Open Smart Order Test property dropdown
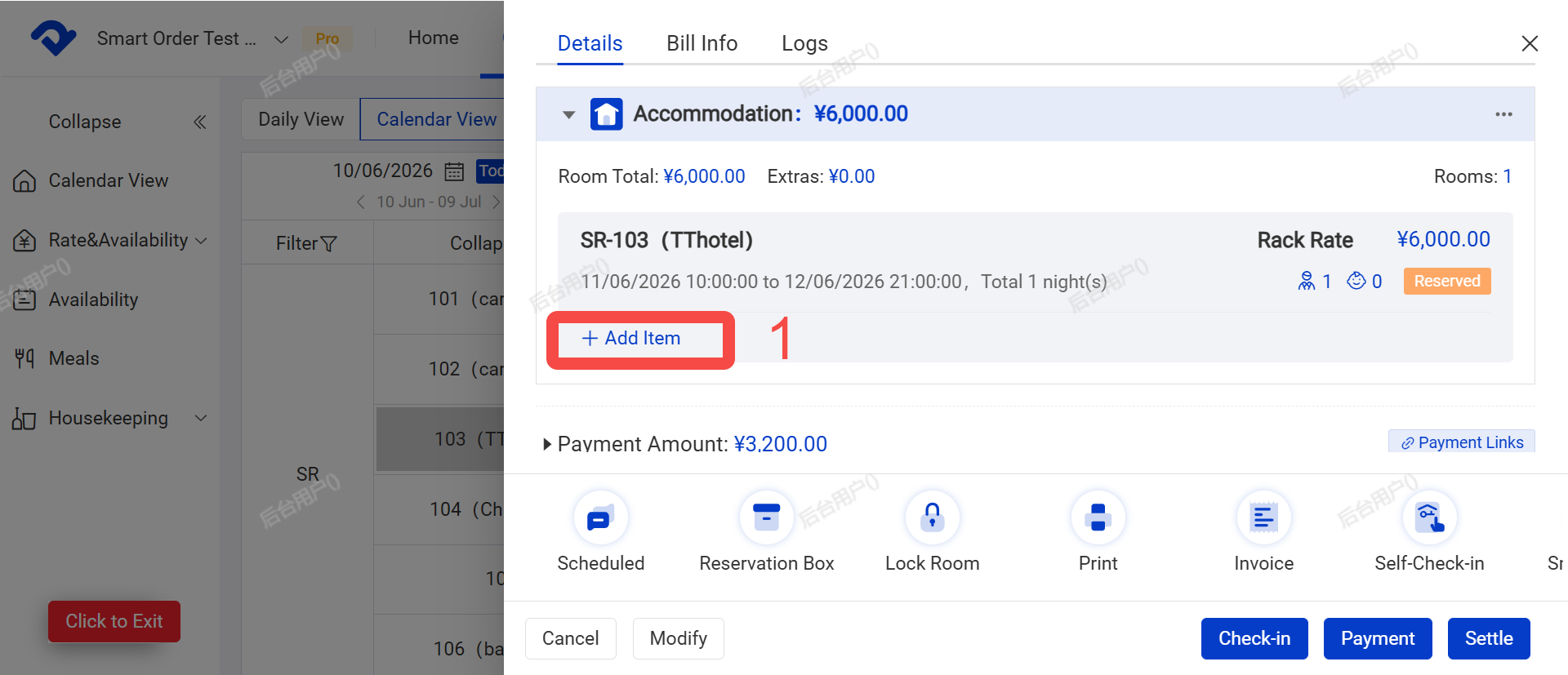 click(x=280, y=39)
